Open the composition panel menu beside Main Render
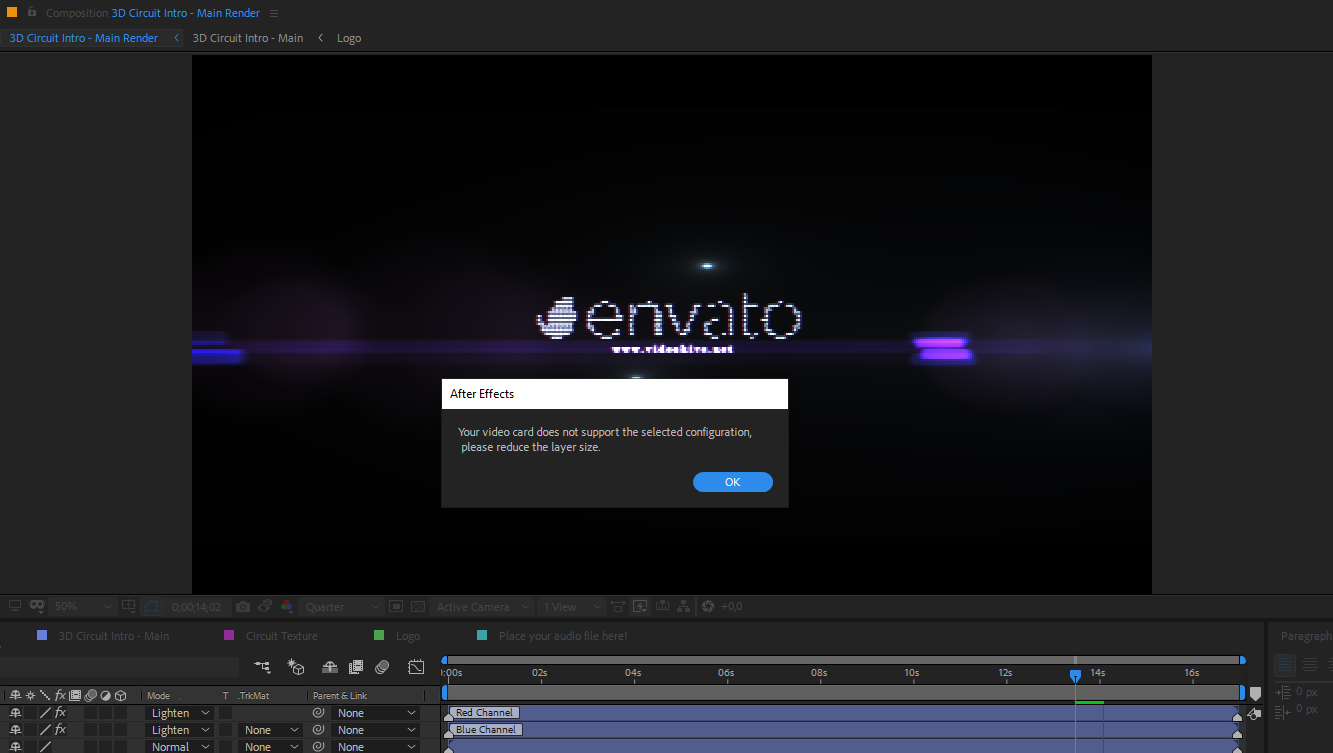Viewport: 1333px width, 753px height. 274,13
